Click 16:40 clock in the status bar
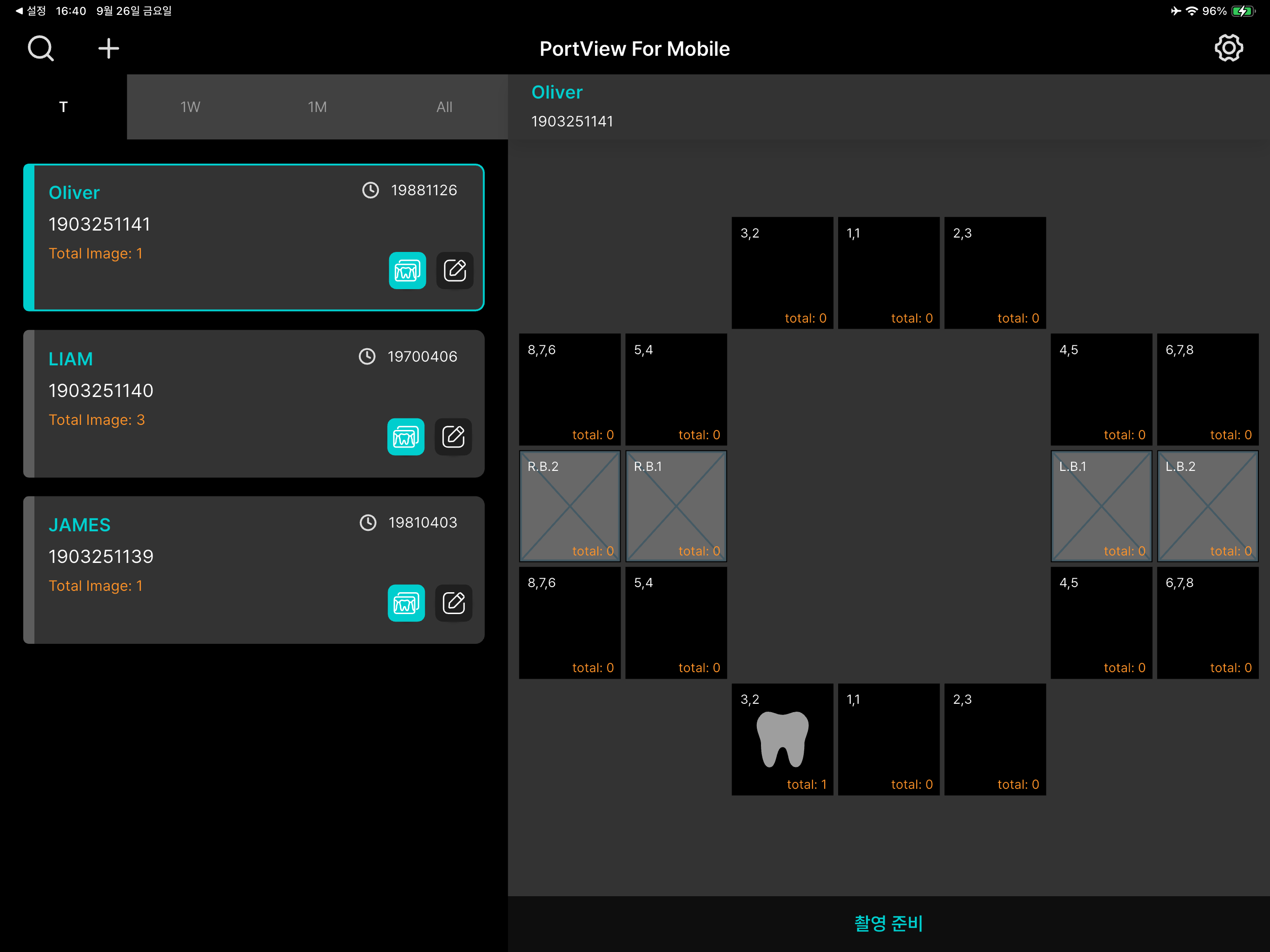Viewport: 1270px width, 952px height. point(71,11)
